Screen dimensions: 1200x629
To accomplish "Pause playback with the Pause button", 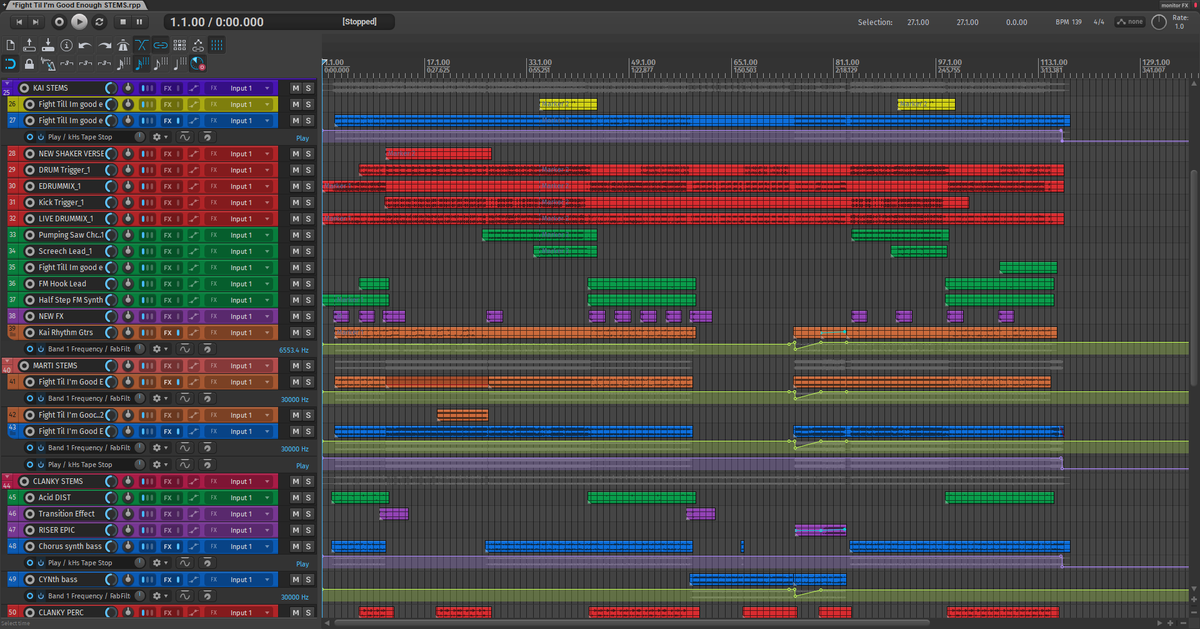I will 139,21.
